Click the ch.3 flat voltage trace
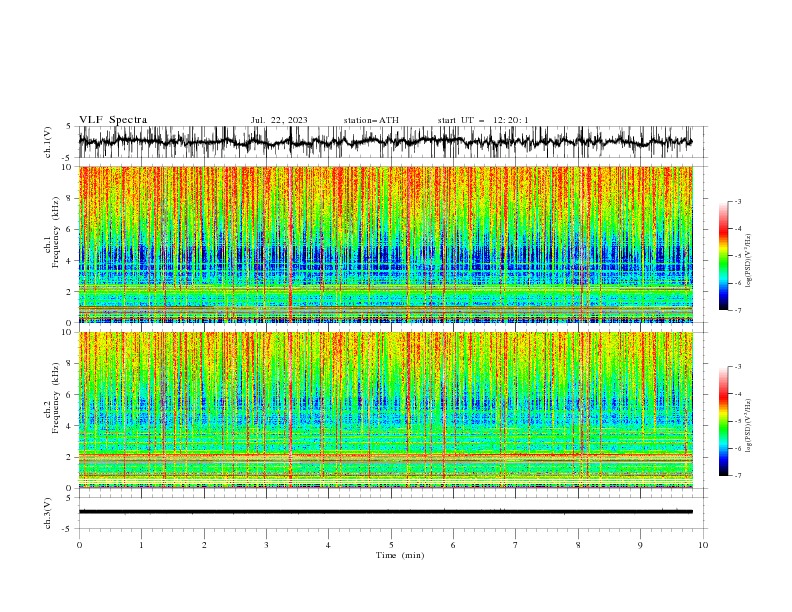 click(x=386, y=512)
